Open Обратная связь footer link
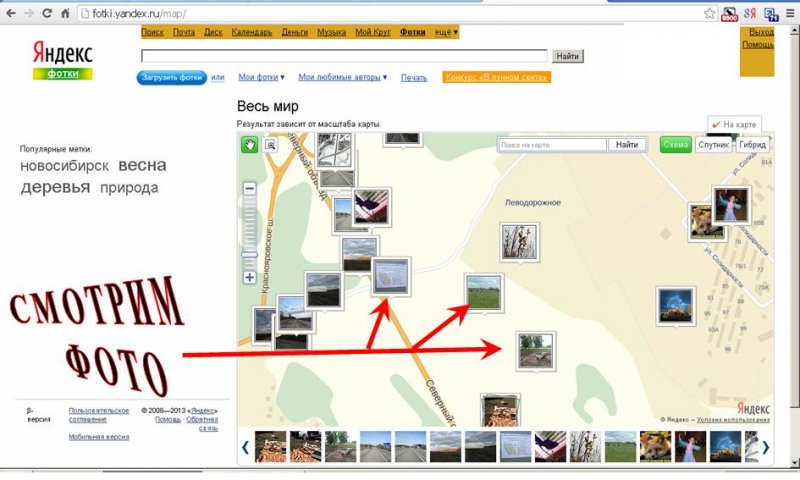Image resolution: width=800 pixels, height=480 pixels. point(203,423)
